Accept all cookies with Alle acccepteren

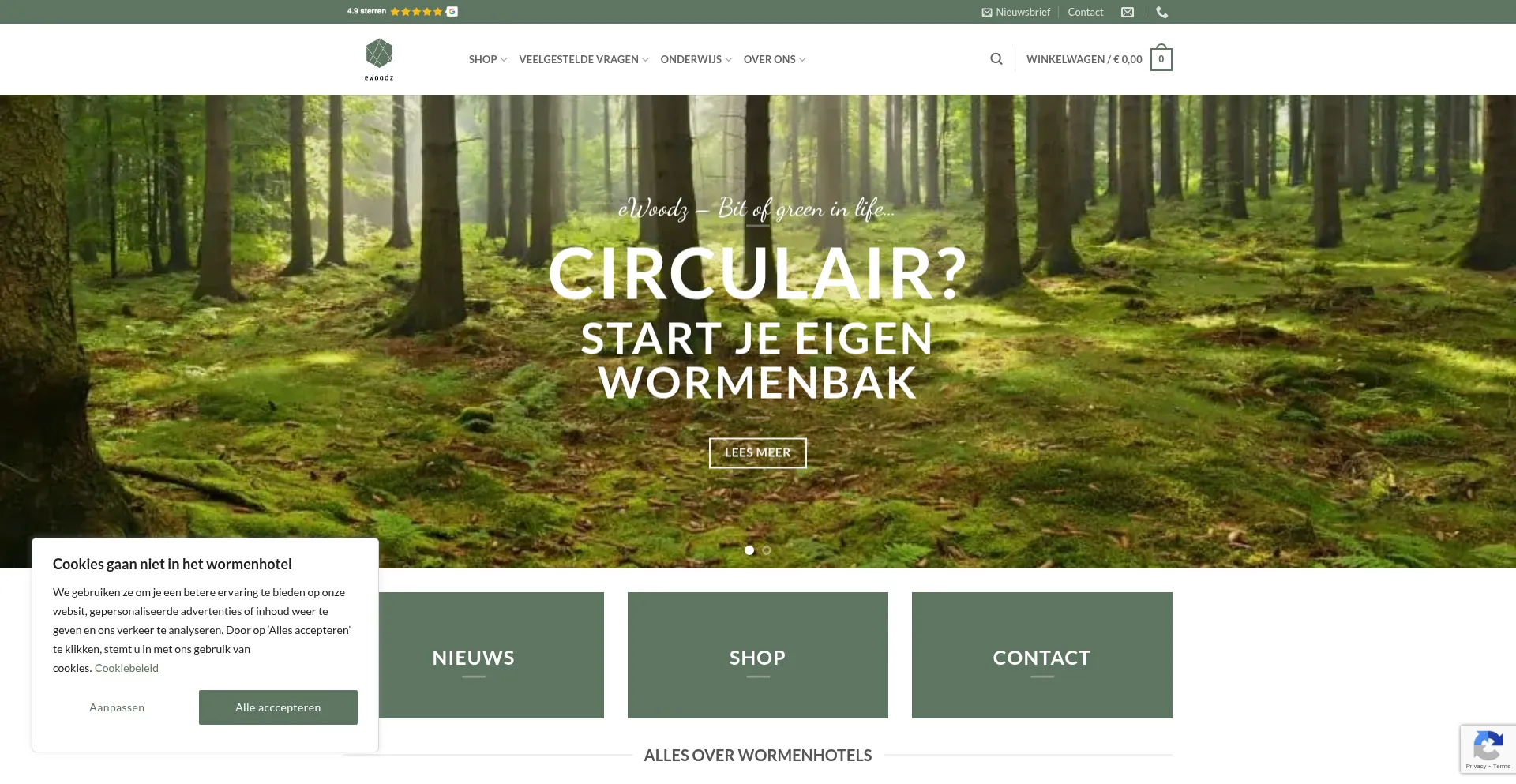(278, 707)
